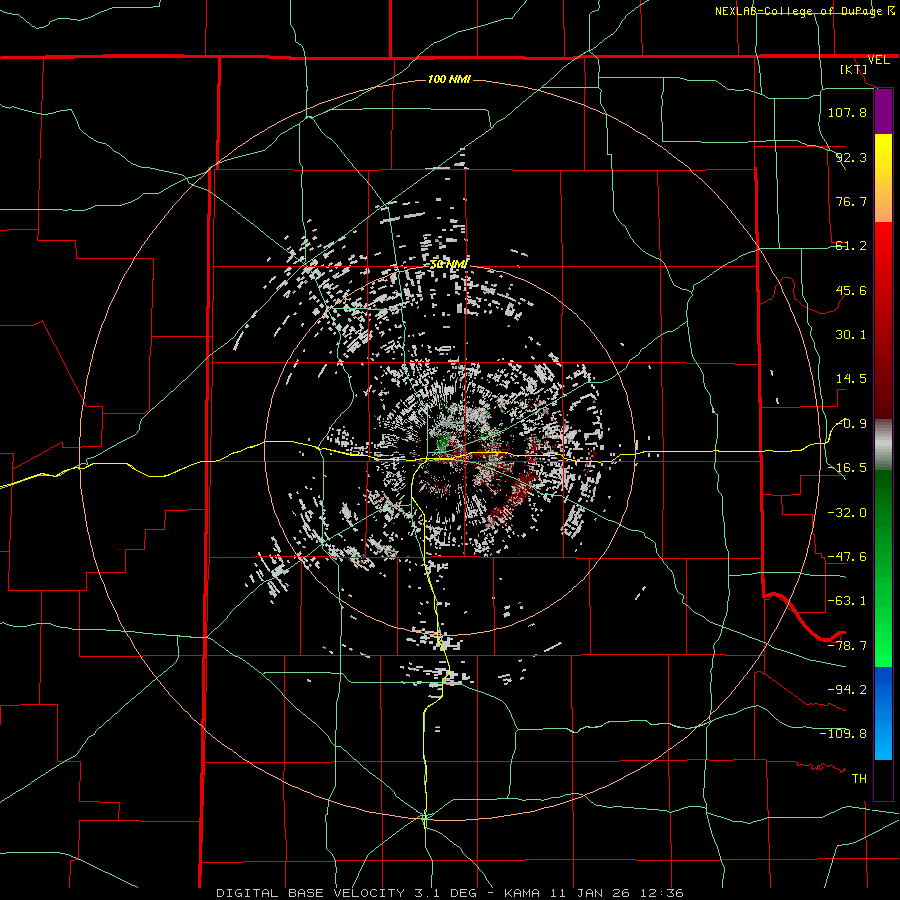Click the purple segment of velocity color bar

point(883,111)
